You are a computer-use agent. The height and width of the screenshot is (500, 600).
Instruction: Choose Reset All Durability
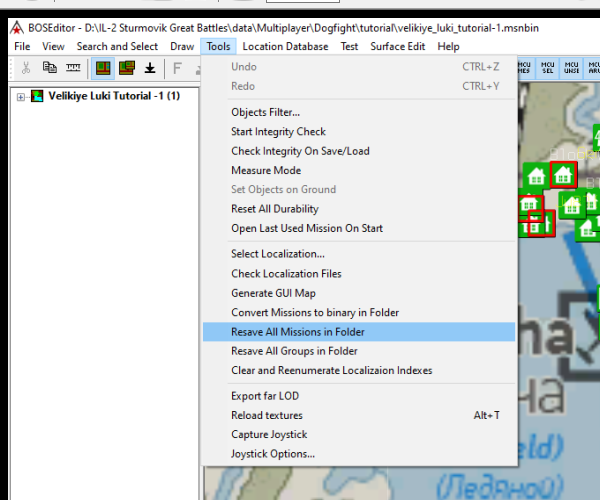point(359,209)
